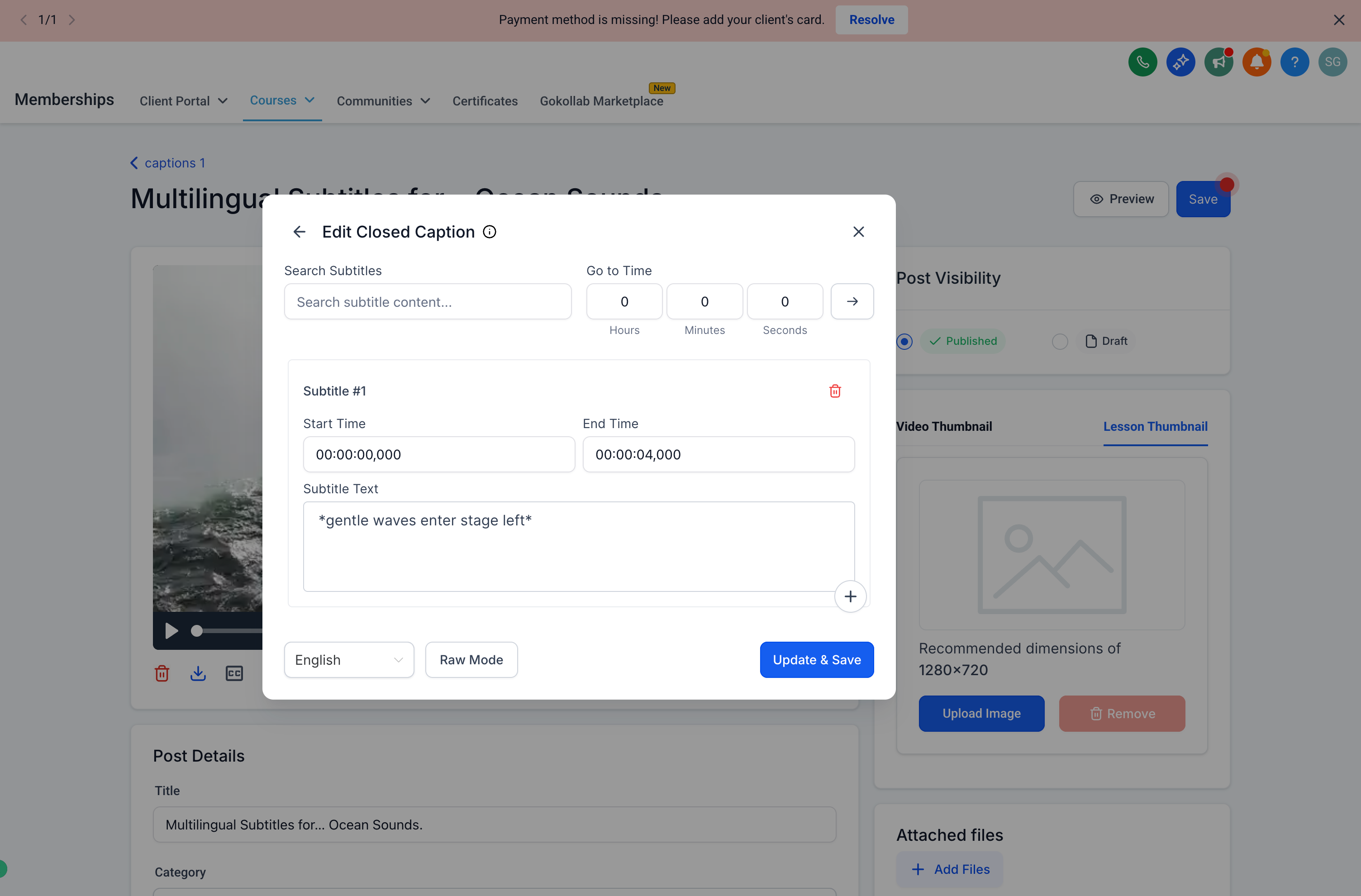Play the lesson video

point(171,631)
